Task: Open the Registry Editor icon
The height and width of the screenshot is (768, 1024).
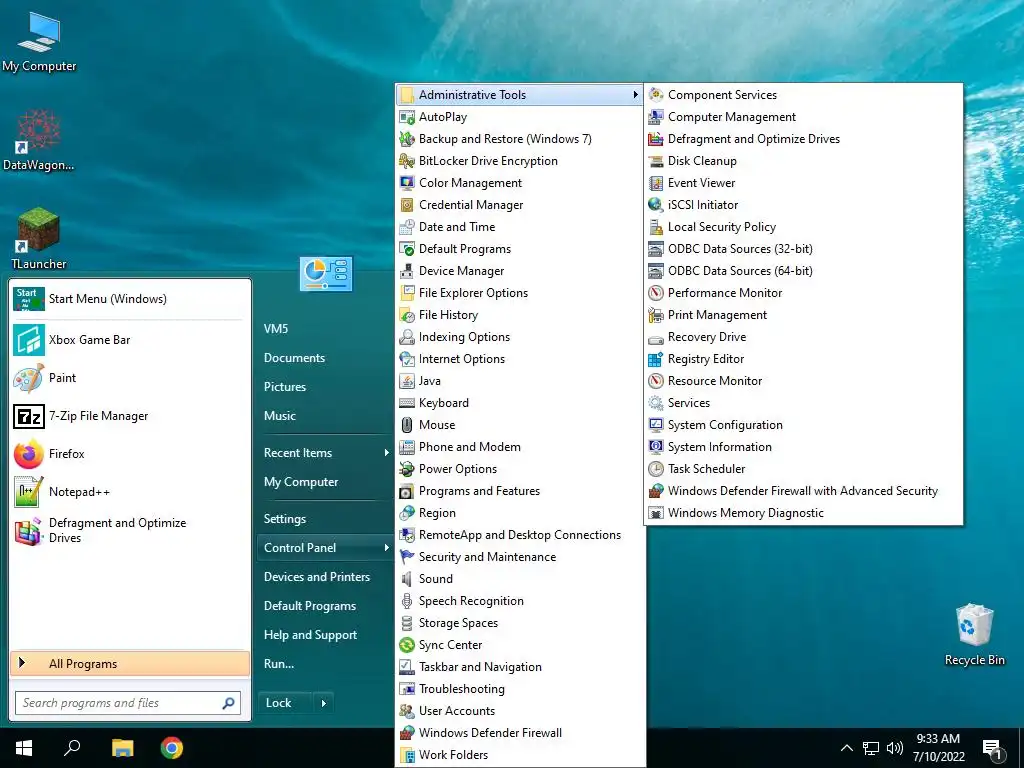Action: 656,359
